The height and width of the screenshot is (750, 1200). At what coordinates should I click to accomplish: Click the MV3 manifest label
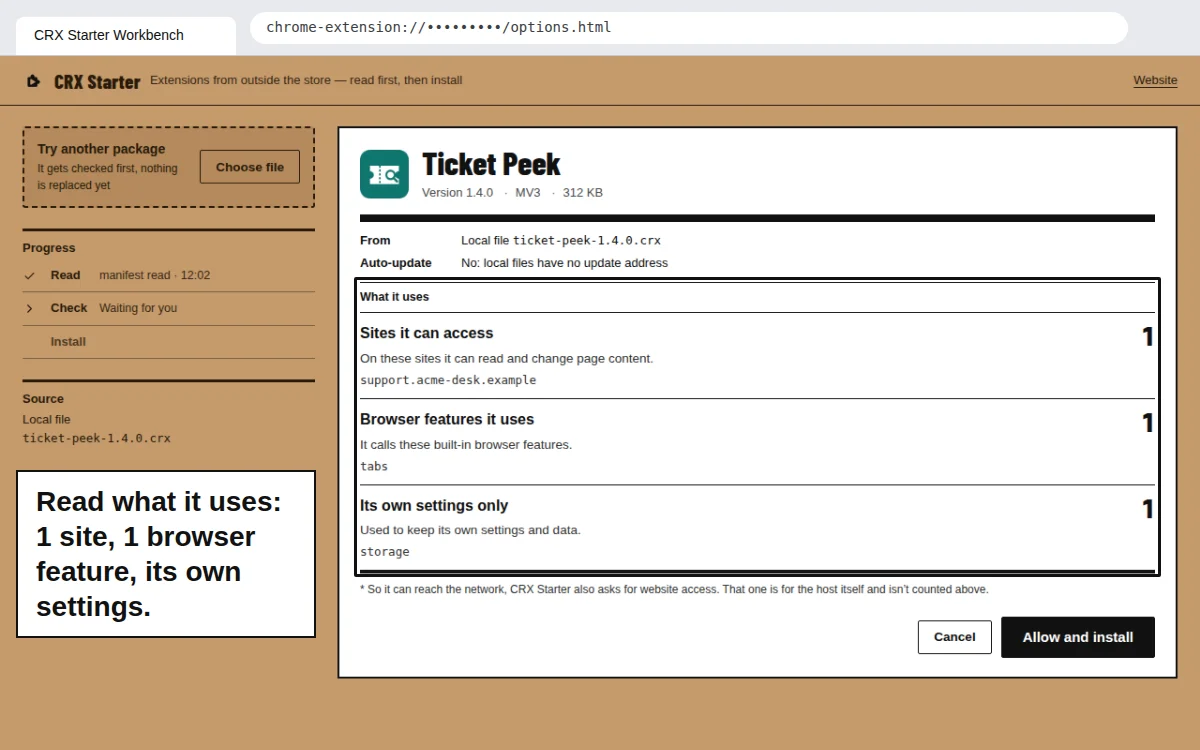[528, 192]
